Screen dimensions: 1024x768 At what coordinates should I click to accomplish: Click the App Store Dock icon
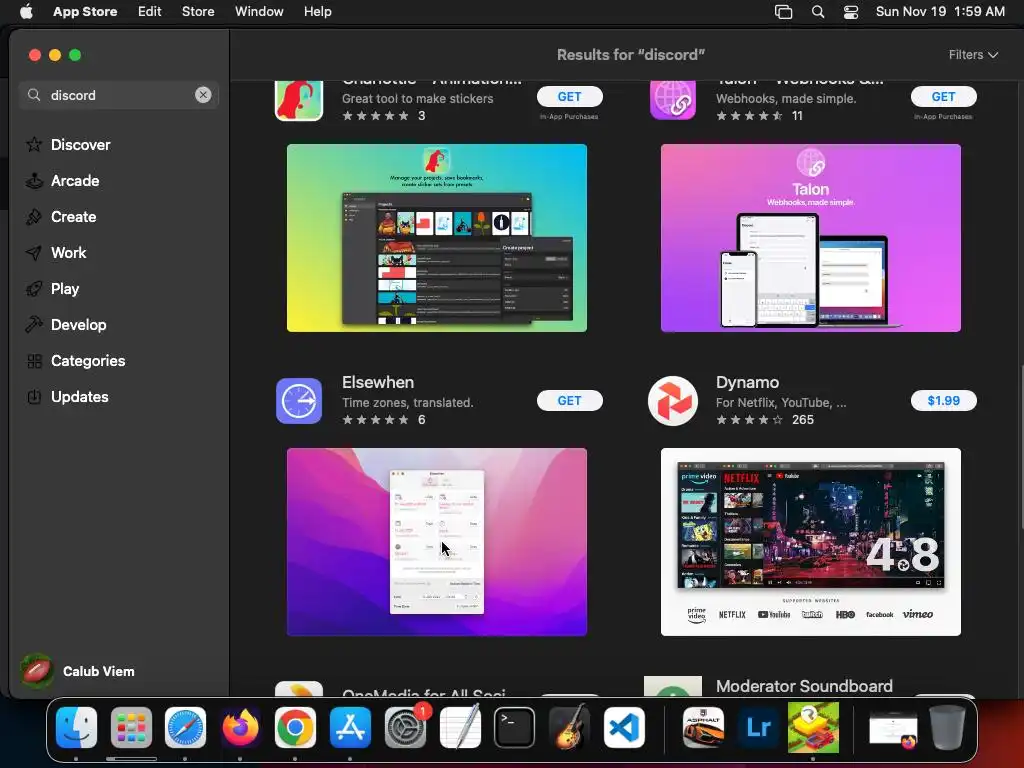tap(350, 728)
